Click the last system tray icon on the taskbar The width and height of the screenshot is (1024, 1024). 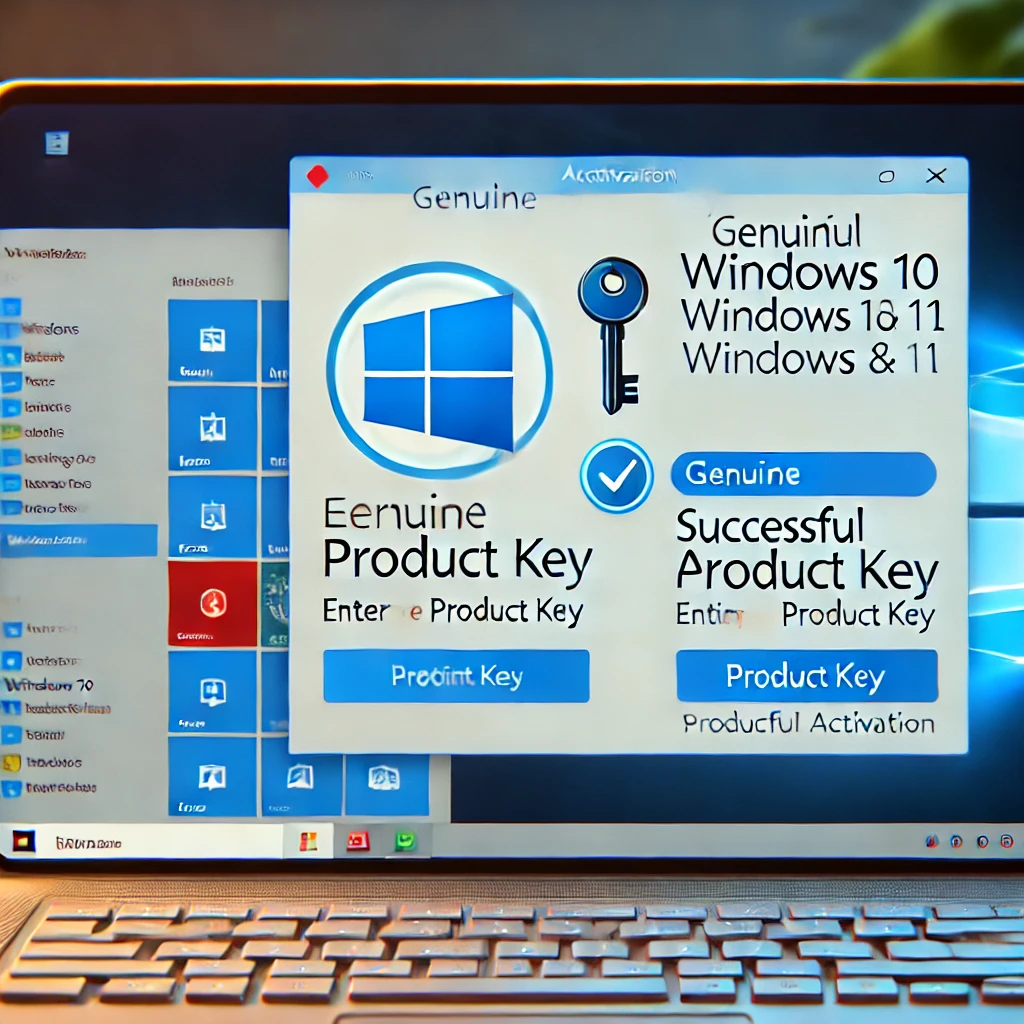1006,841
